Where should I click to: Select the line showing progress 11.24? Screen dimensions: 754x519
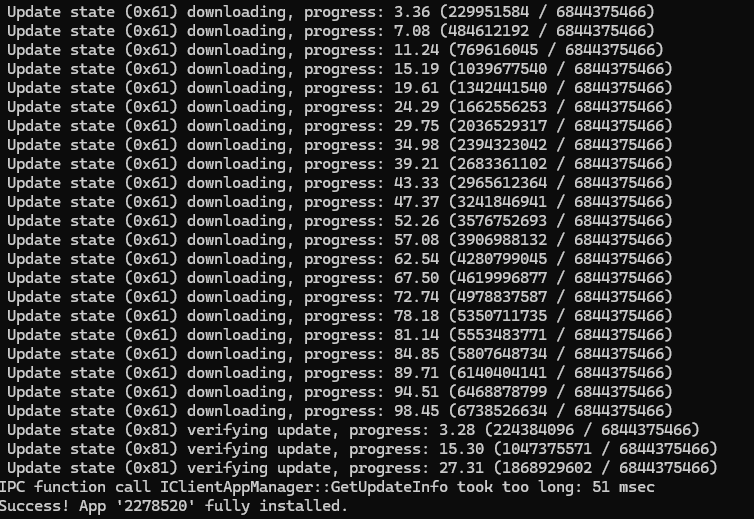tap(335, 50)
